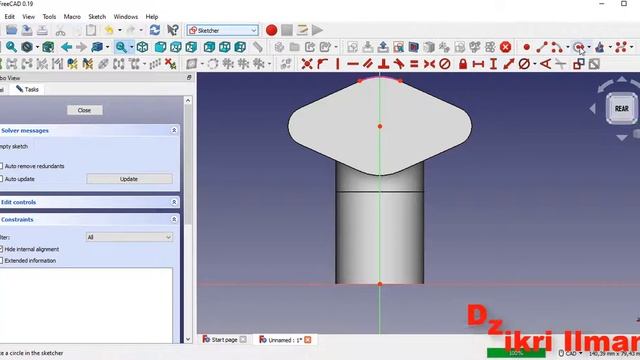Apply coincident constraint icon
This screenshot has width=640, height=360.
(307, 64)
